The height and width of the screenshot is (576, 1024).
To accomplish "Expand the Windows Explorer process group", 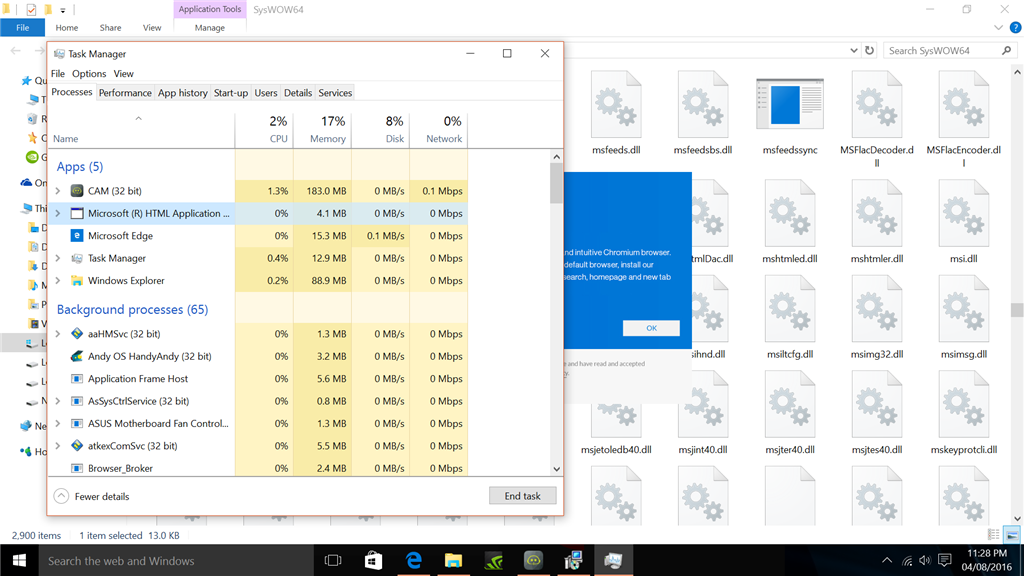I will point(58,281).
